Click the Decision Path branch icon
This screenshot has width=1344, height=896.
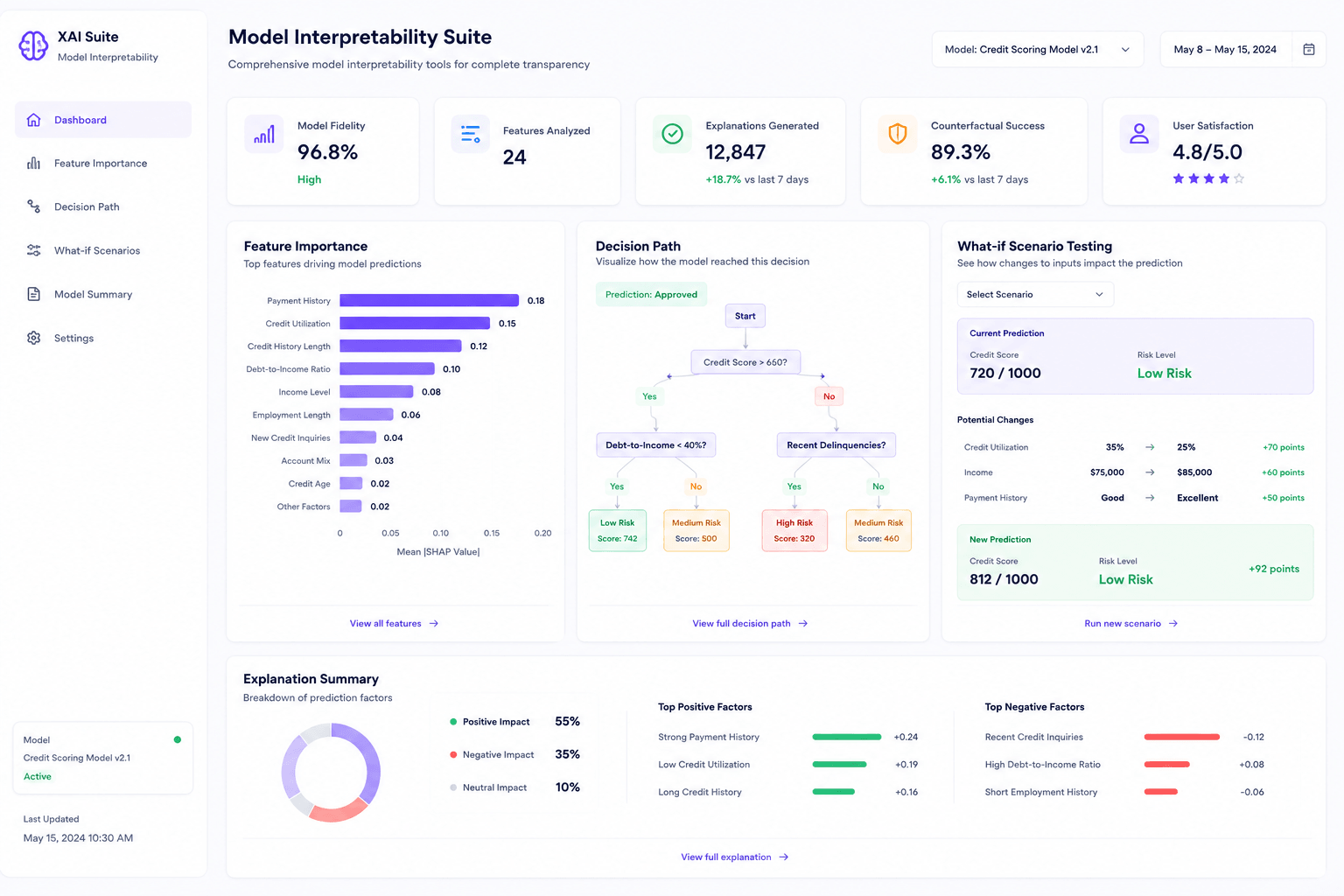(x=34, y=206)
